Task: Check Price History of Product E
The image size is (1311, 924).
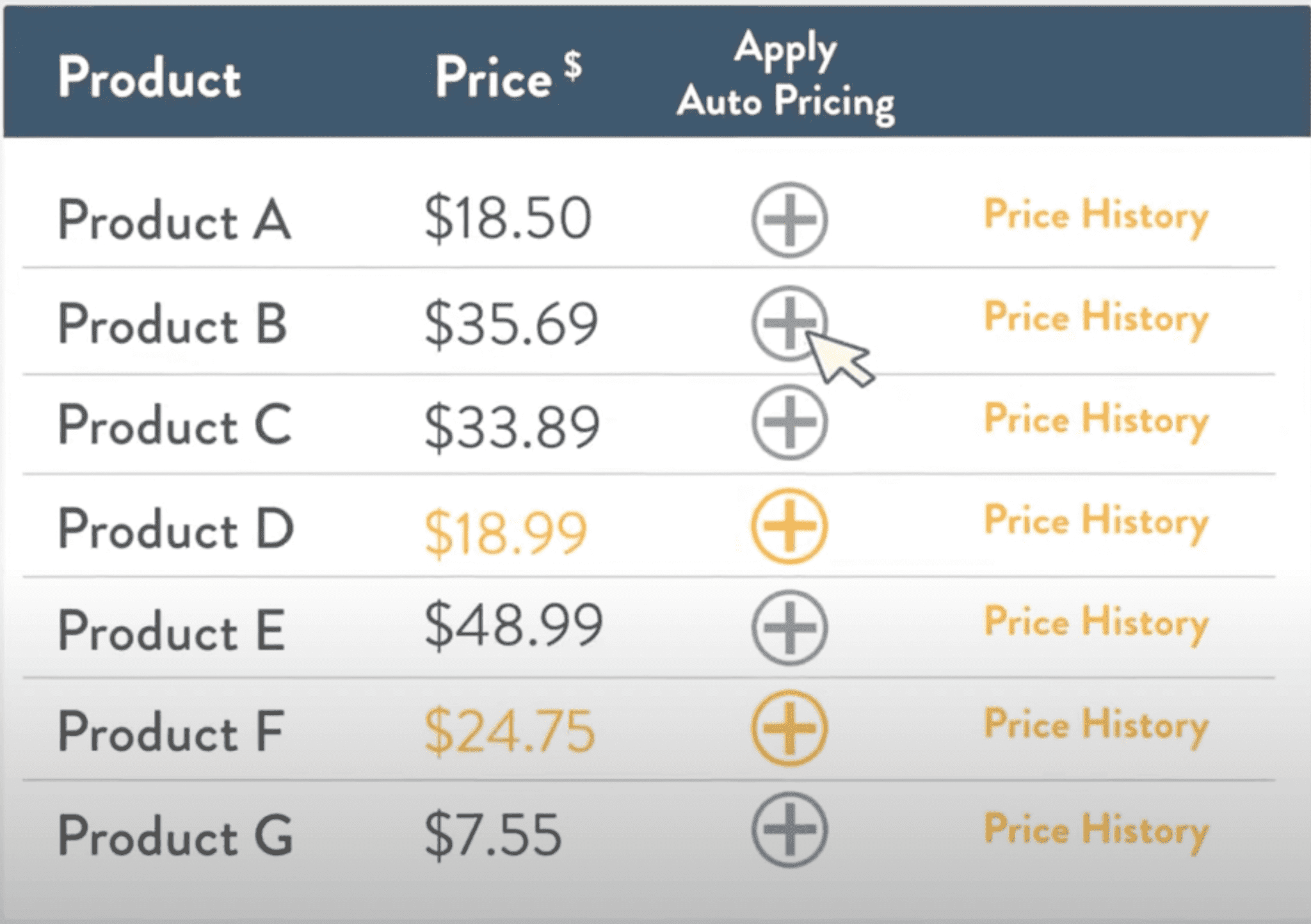Action: tap(1096, 624)
